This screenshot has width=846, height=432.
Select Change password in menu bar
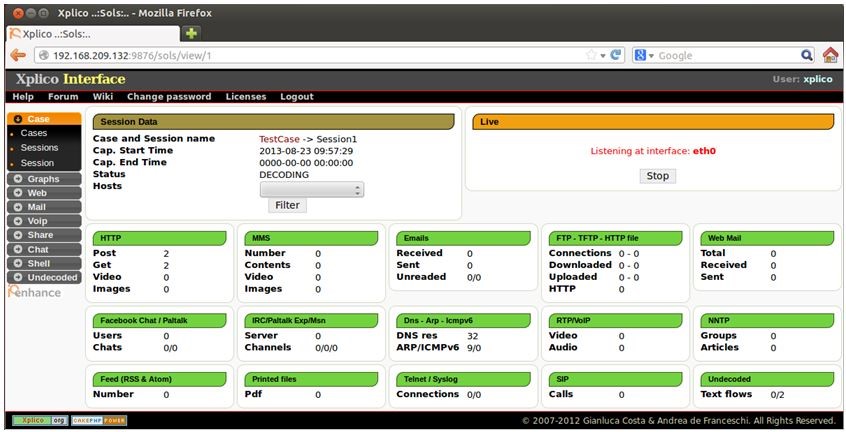tap(169, 97)
